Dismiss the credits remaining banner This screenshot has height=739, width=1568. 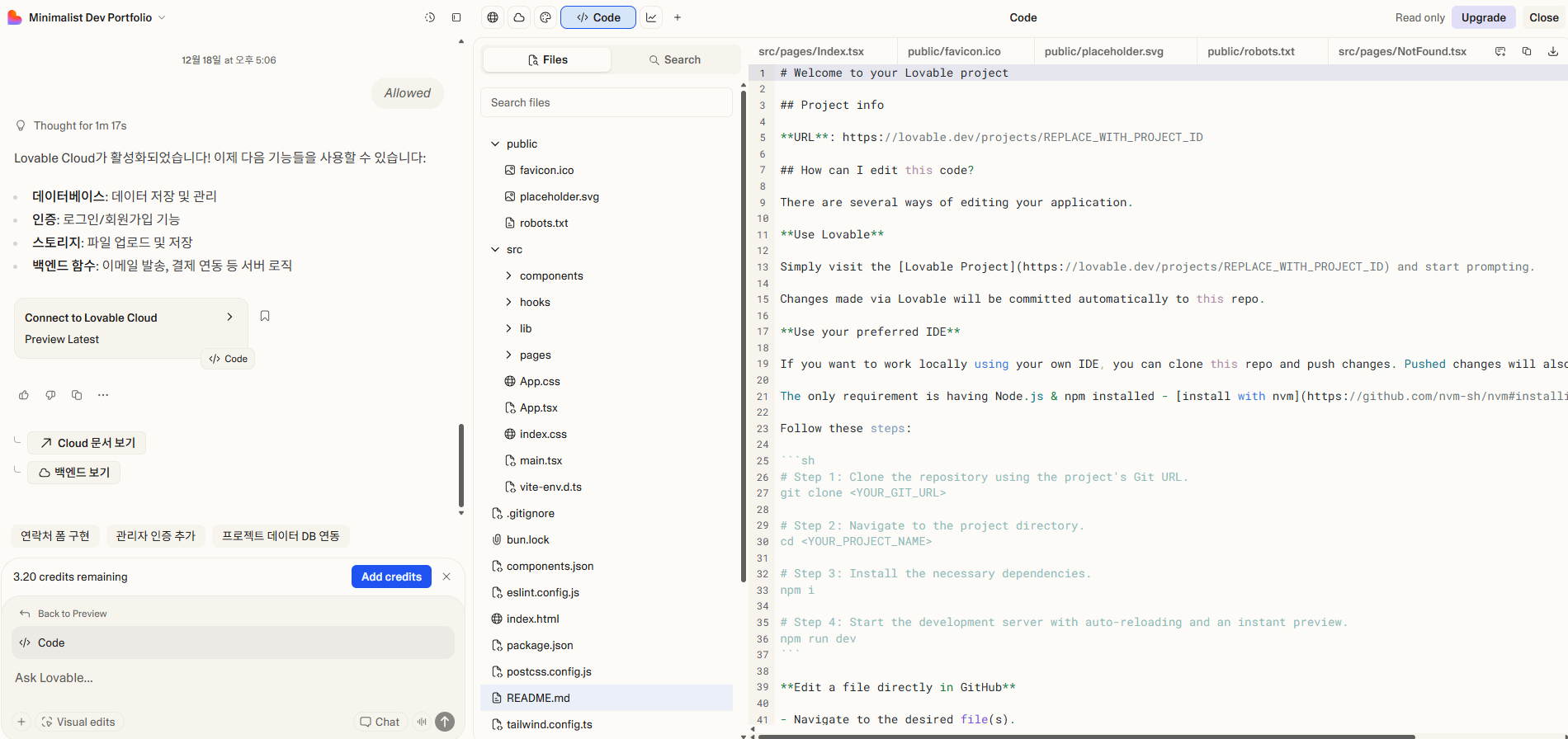[x=446, y=577]
